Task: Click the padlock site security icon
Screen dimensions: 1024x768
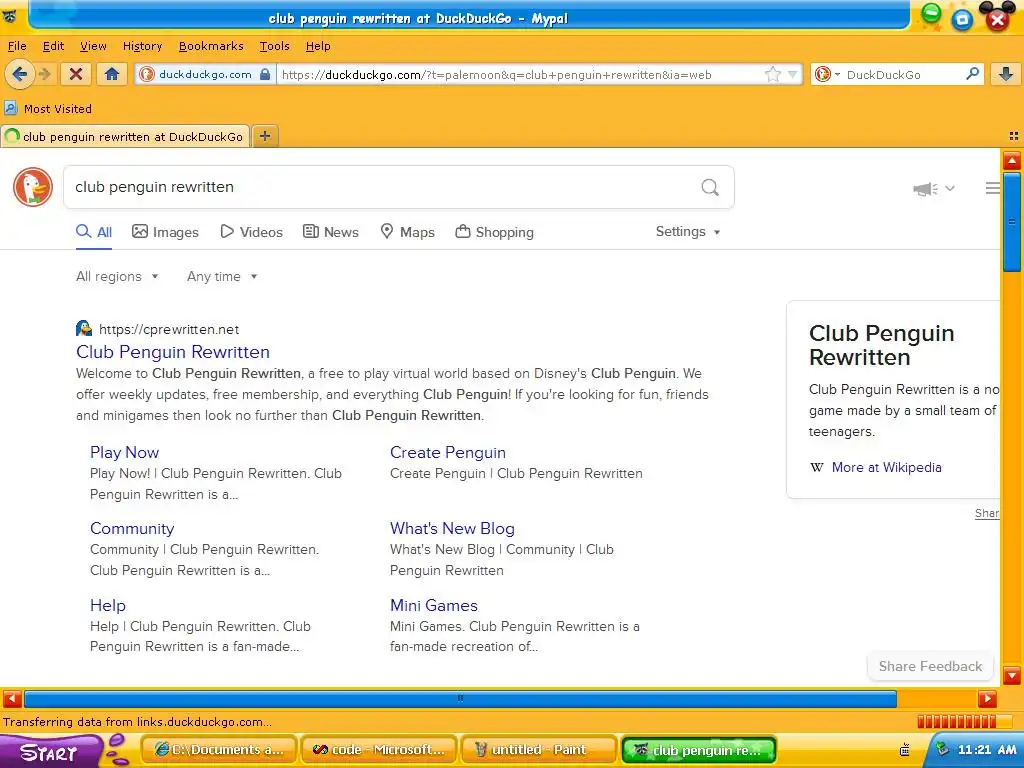Action: coord(264,74)
